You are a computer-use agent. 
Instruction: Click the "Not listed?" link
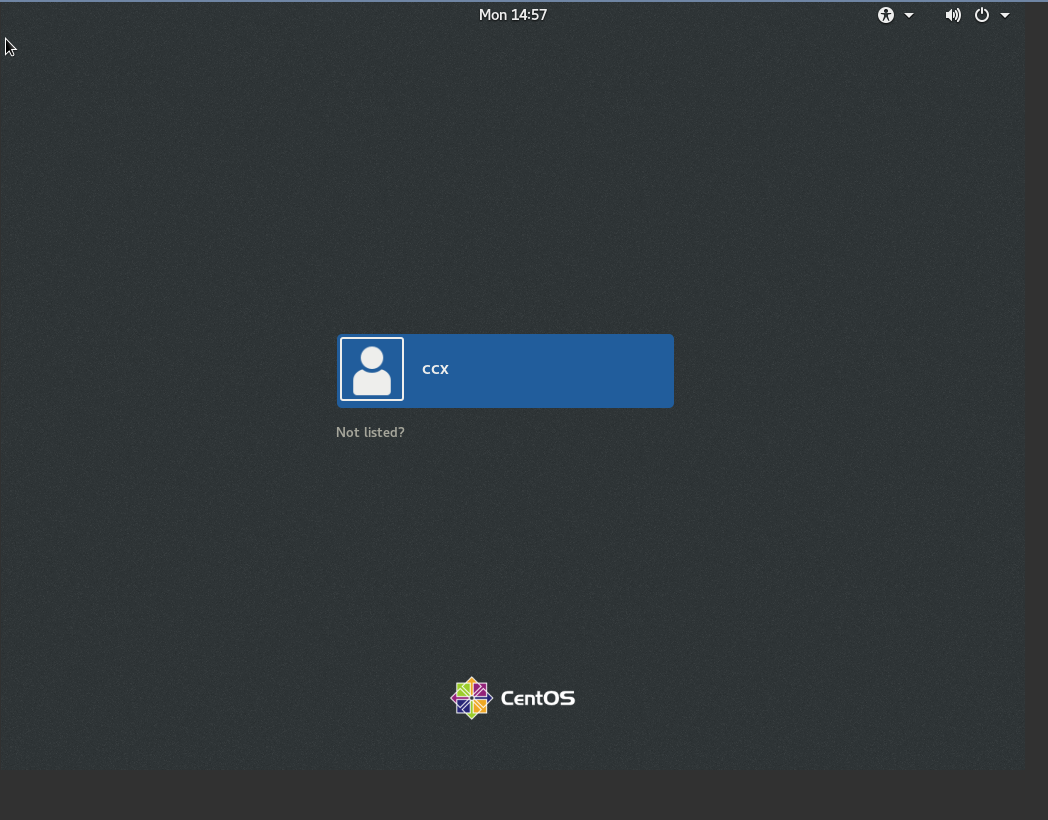(370, 432)
